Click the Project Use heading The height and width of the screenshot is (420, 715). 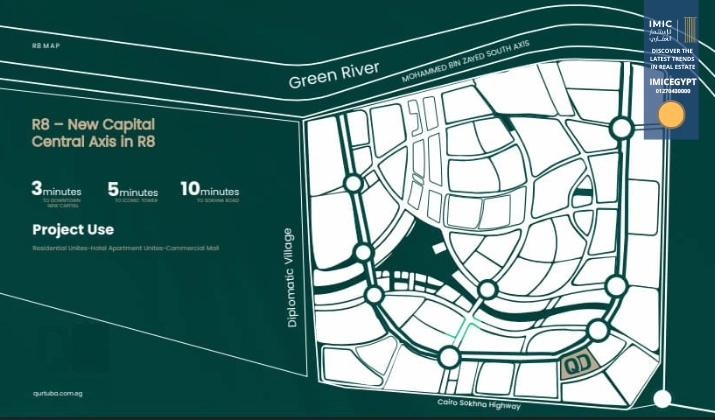point(73,230)
